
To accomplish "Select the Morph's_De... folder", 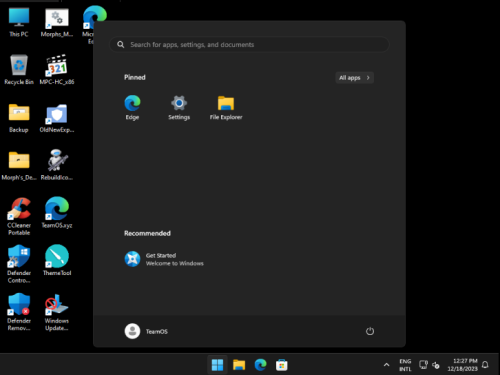I will coord(19,165).
